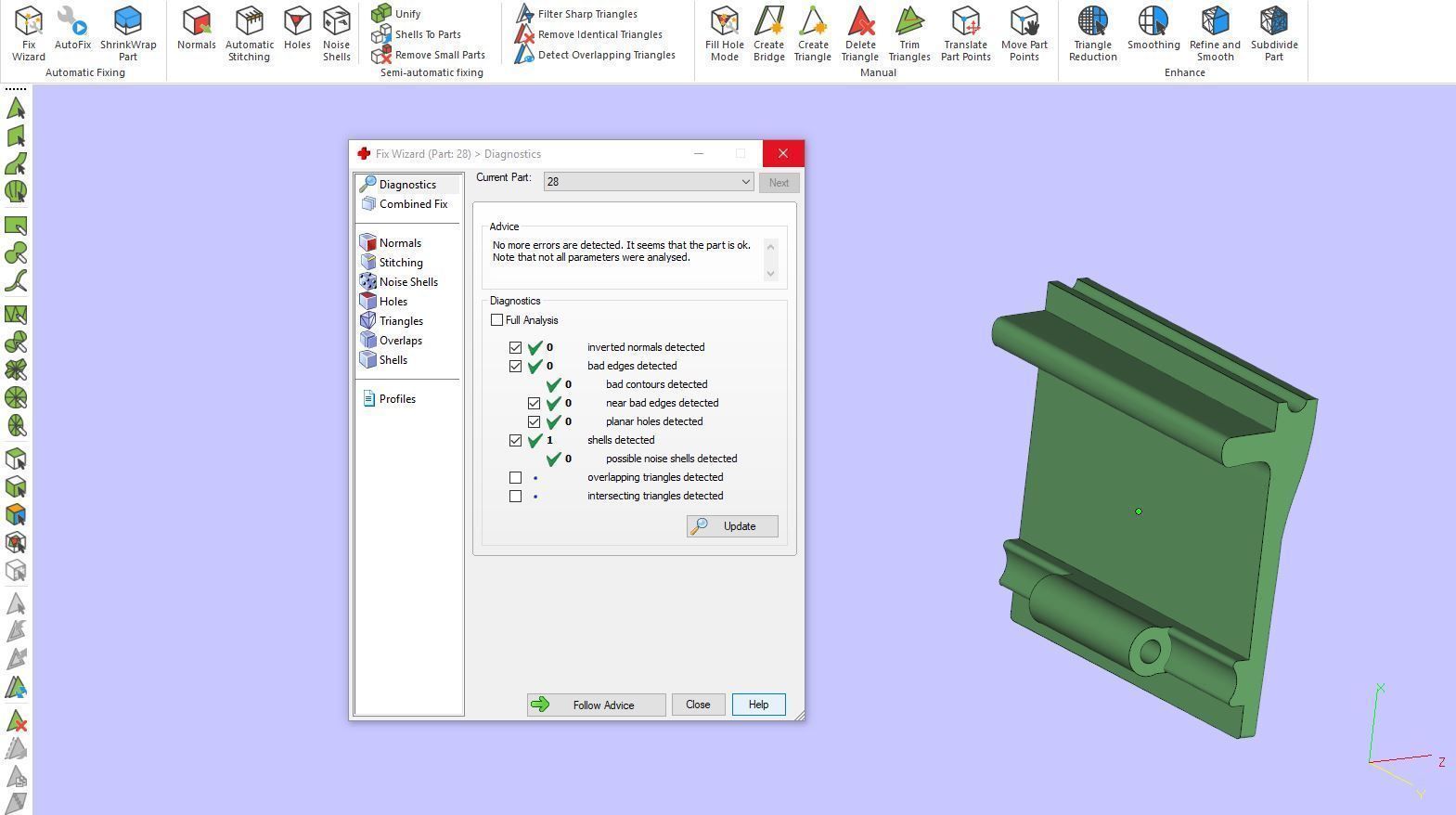
Task: Uncheck bad edges detected checkbox
Action: pyautogui.click(x=516, y=366)
